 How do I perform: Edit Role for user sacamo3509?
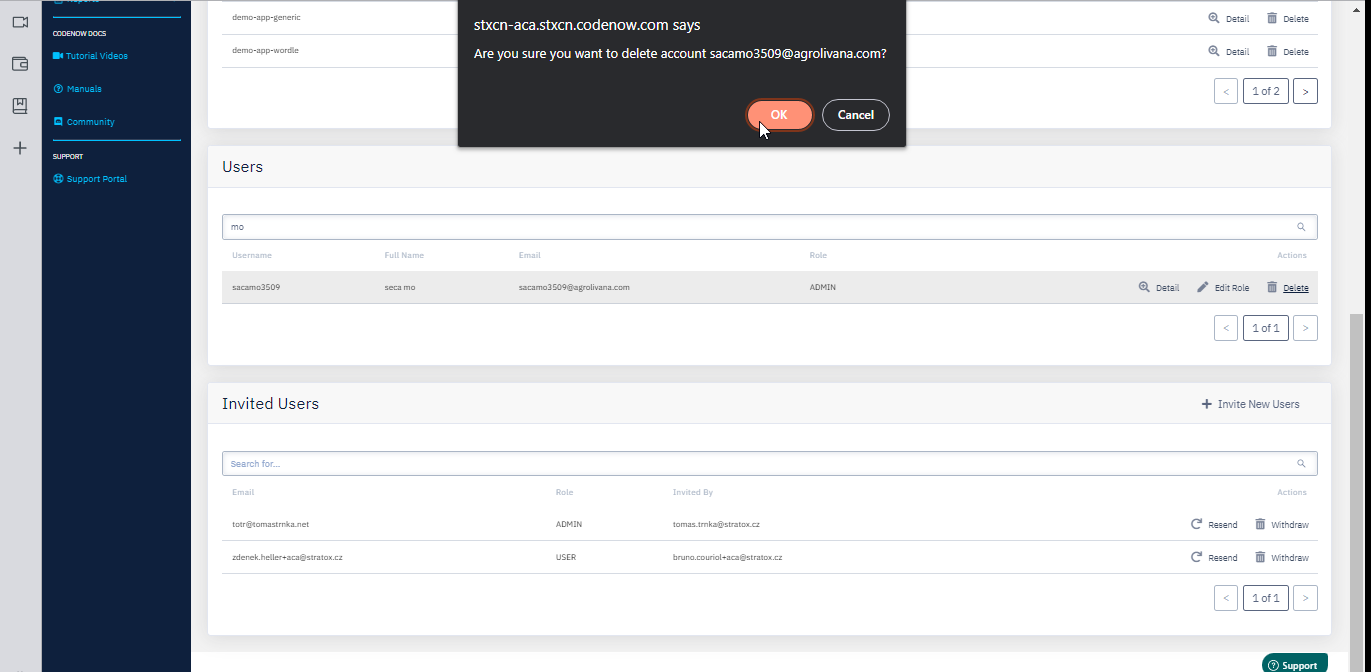(1223, 288)
